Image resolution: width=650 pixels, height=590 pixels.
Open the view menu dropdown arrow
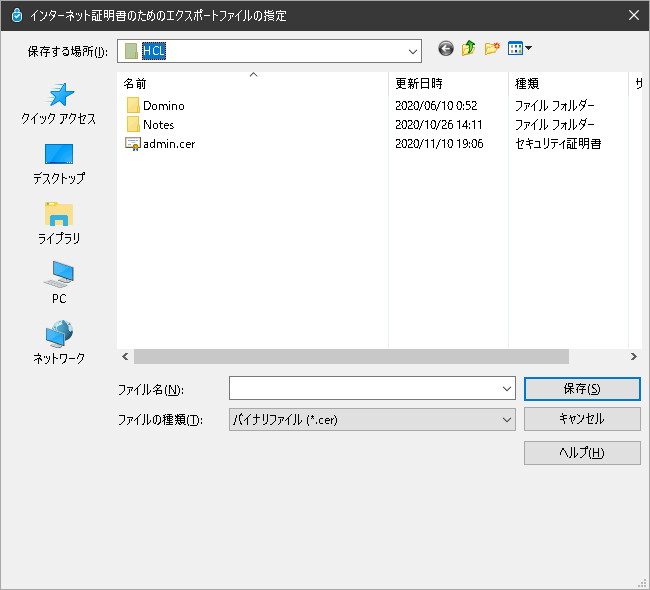(529, 48)
